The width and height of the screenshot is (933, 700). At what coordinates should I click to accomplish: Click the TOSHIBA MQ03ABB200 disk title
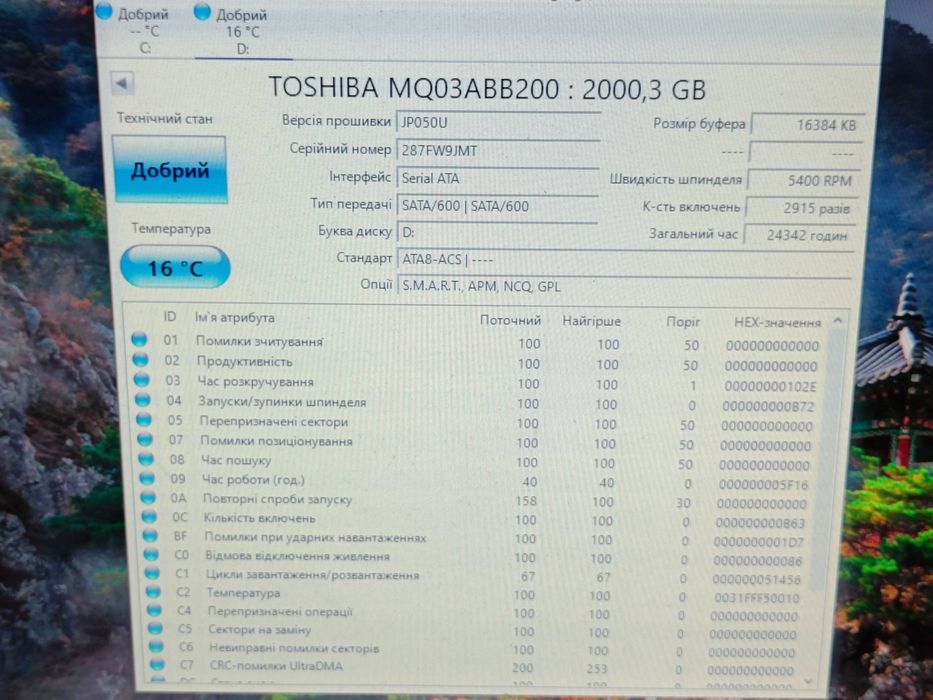(x=487, y=89)
